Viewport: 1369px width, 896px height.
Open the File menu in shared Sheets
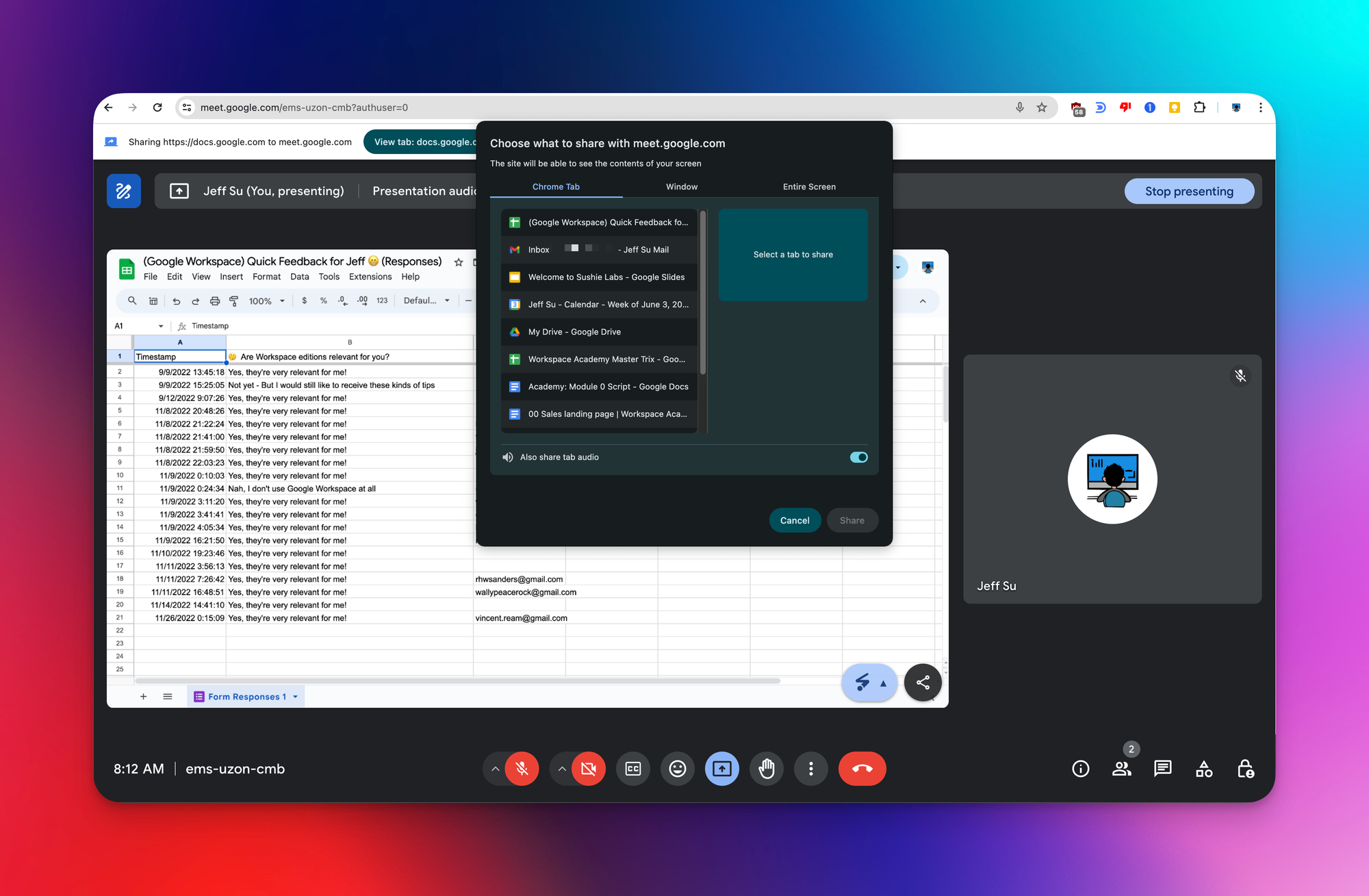151,277
